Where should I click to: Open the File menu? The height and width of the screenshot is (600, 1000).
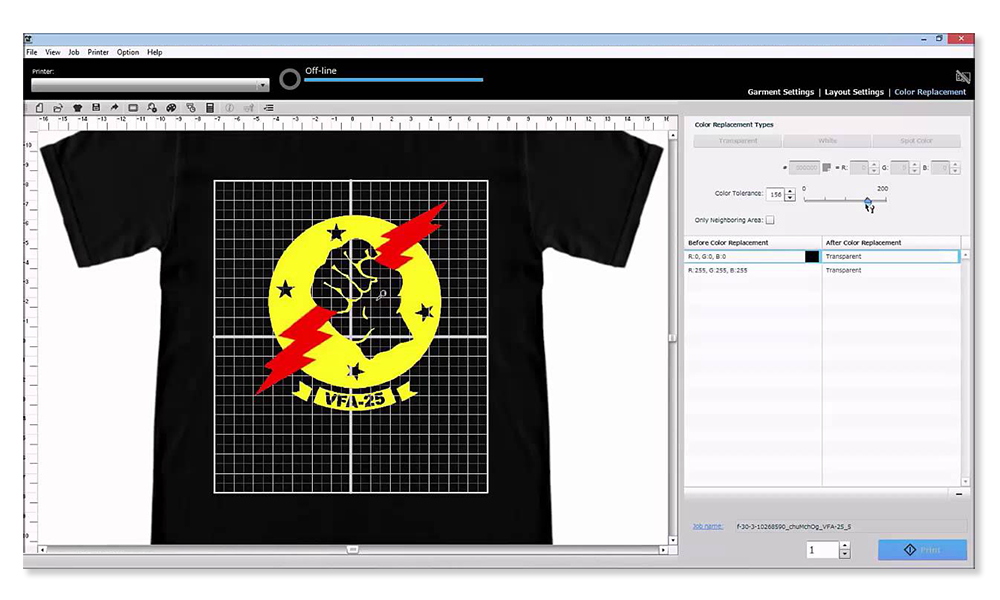point(32,52)
